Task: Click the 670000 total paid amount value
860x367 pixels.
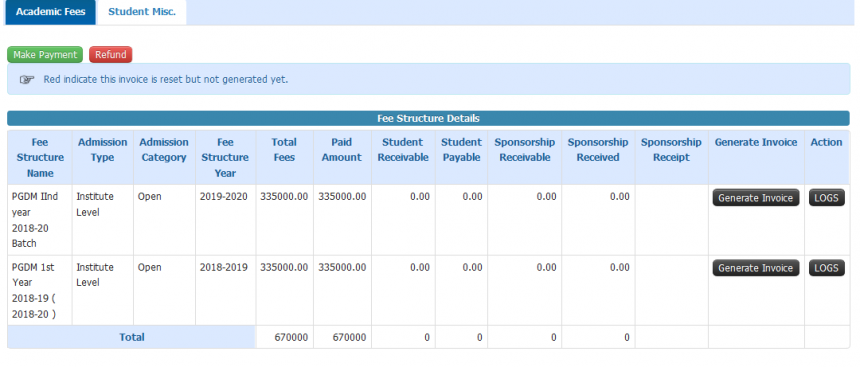Action: click(349, 338)
